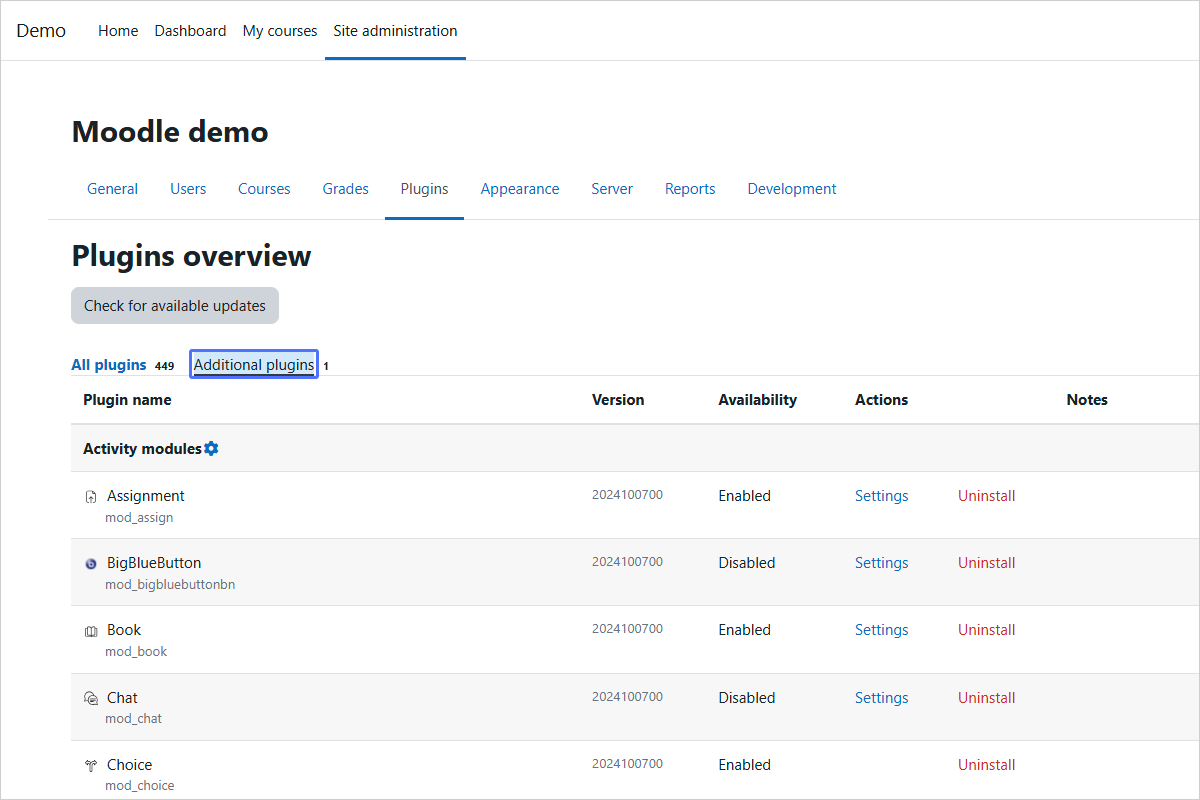Uninstall the Assignment plugin
Image resolution: width=1200 pixels, height=800 pixels.
pos(986,496)
